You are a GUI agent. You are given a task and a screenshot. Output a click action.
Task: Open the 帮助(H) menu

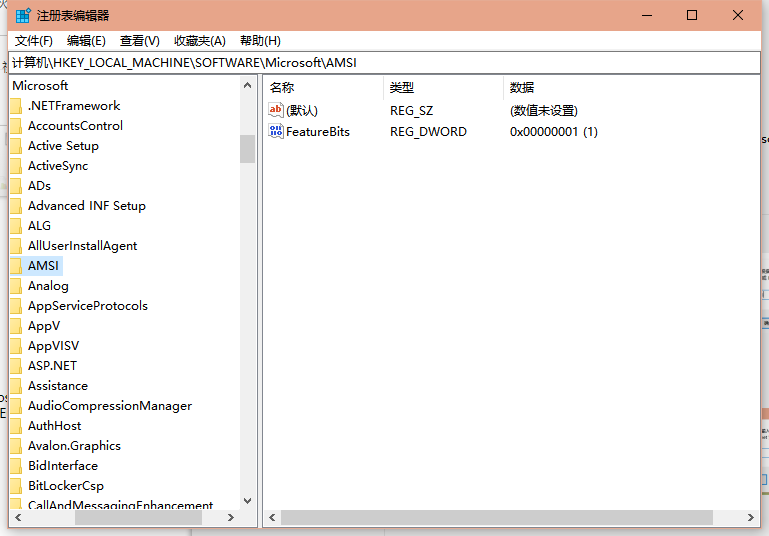coord(260,41)
